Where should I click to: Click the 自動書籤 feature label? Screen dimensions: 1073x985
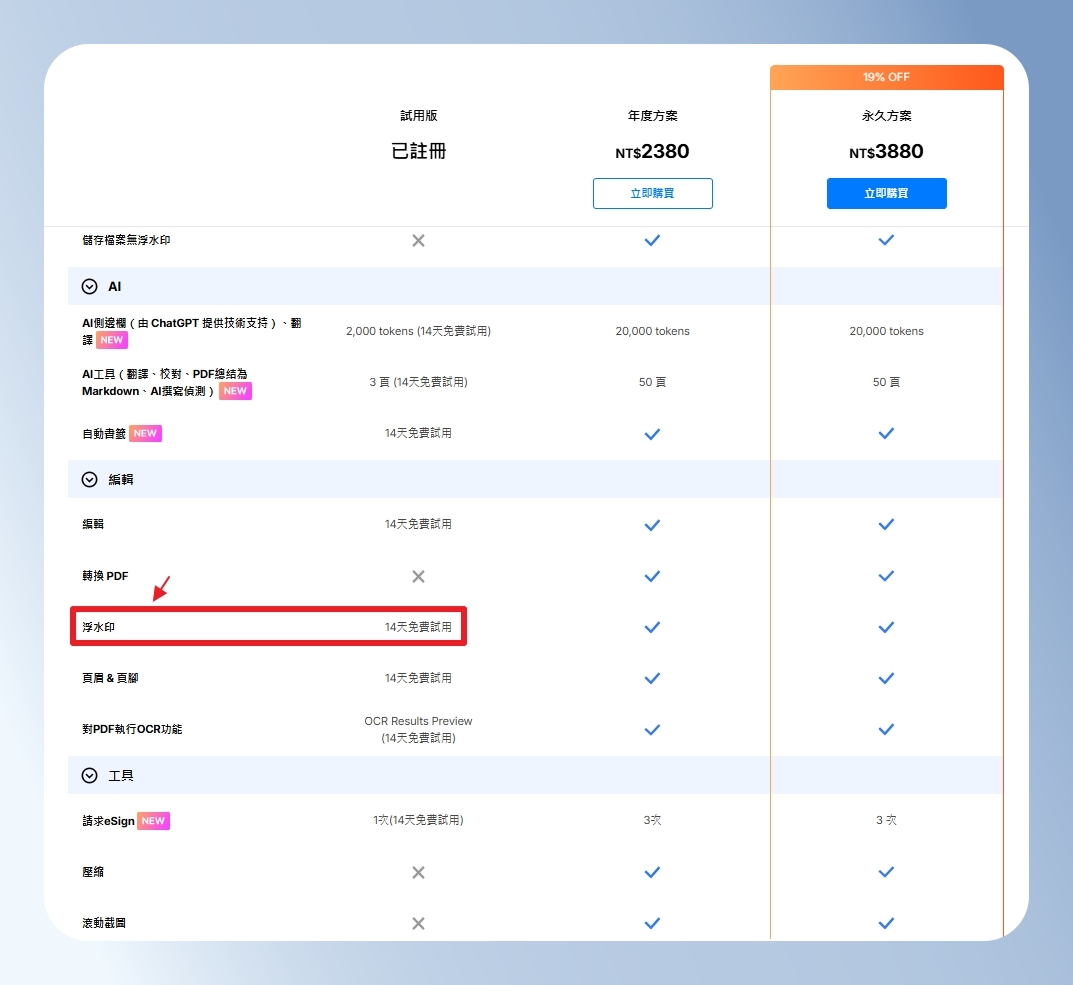[x=104, y=433]
